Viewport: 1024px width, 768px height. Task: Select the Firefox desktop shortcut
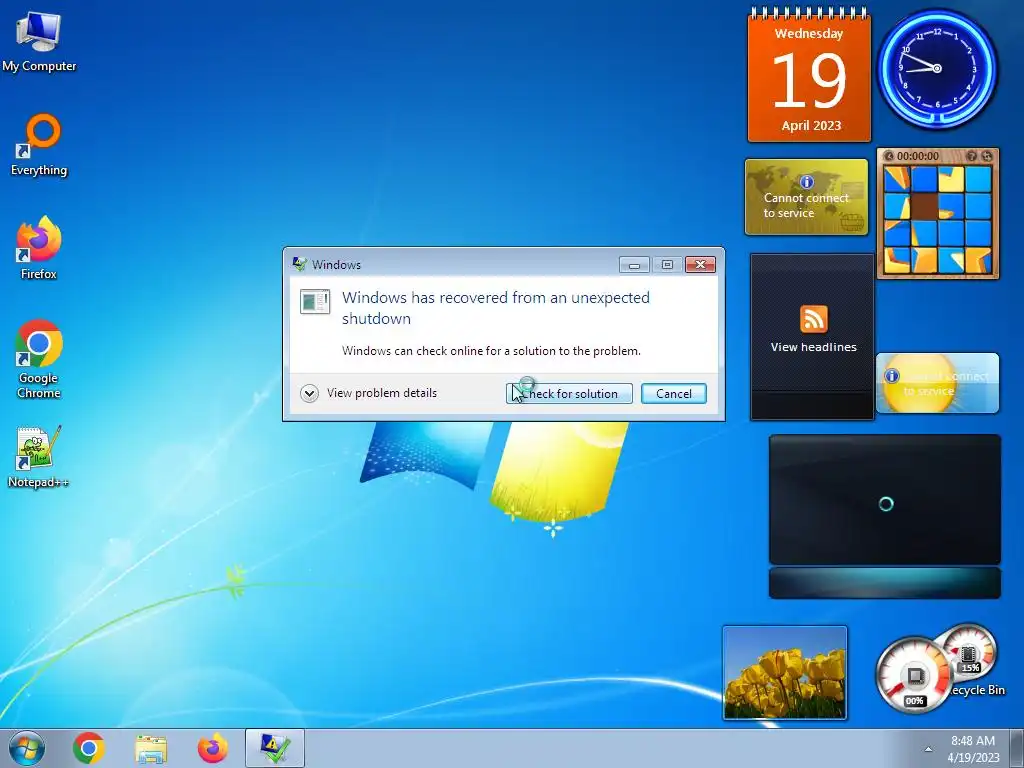point(39,248)
